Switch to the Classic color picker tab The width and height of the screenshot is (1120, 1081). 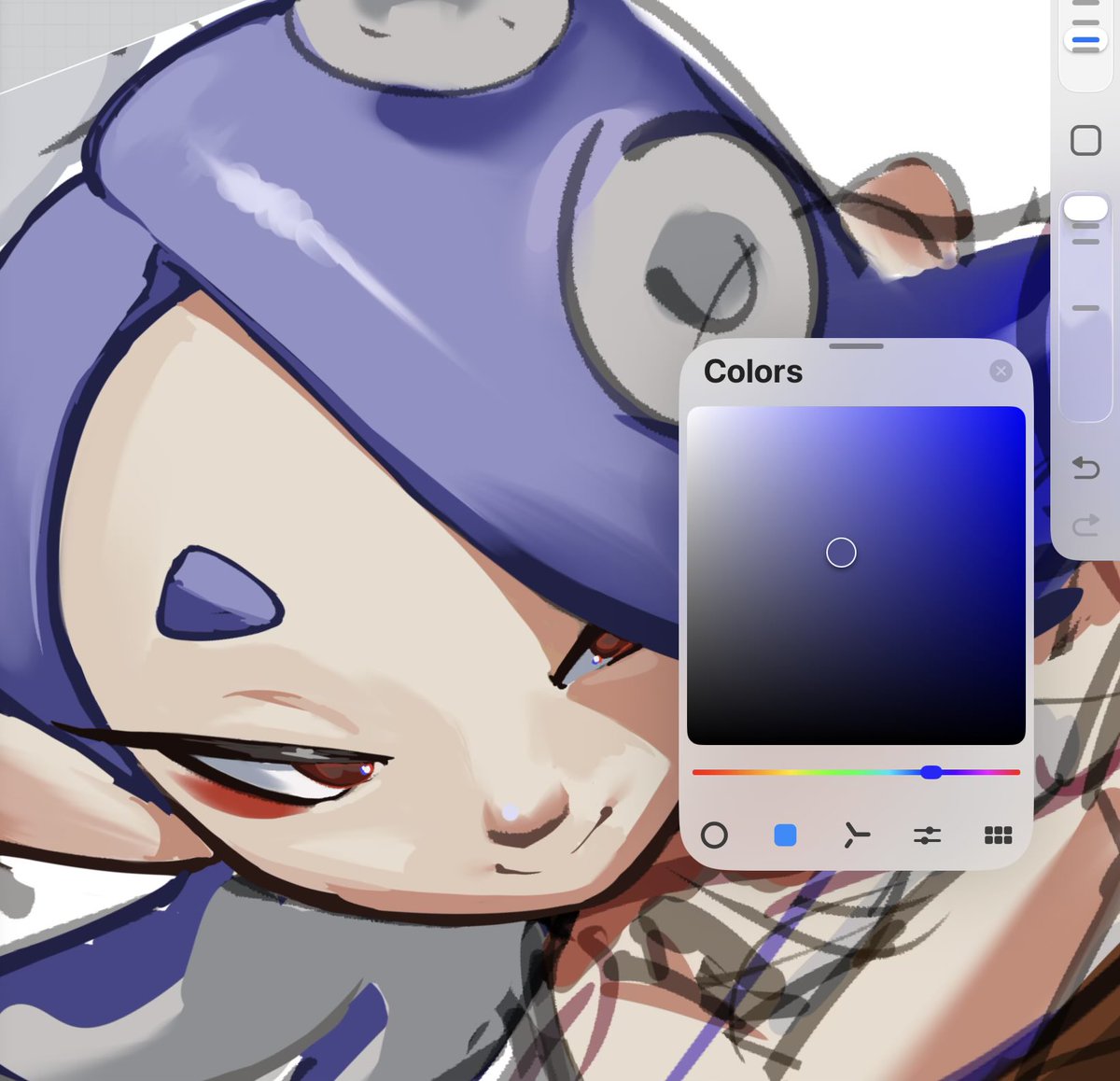[785, 835]
